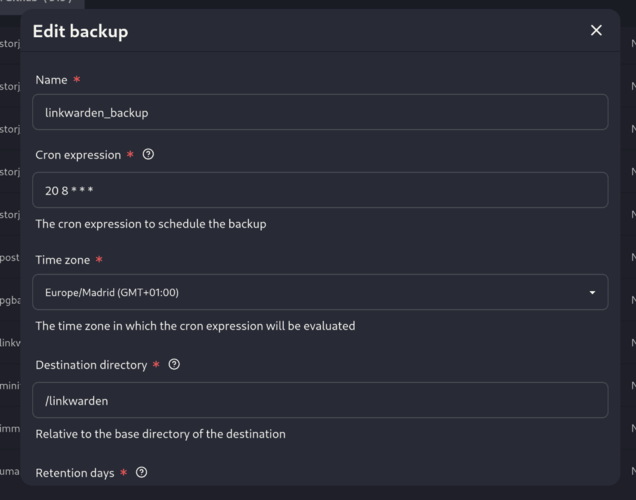This screenshot has width=636, height=500.
Task: Click the Retention days label
Action: coord(75,473)
